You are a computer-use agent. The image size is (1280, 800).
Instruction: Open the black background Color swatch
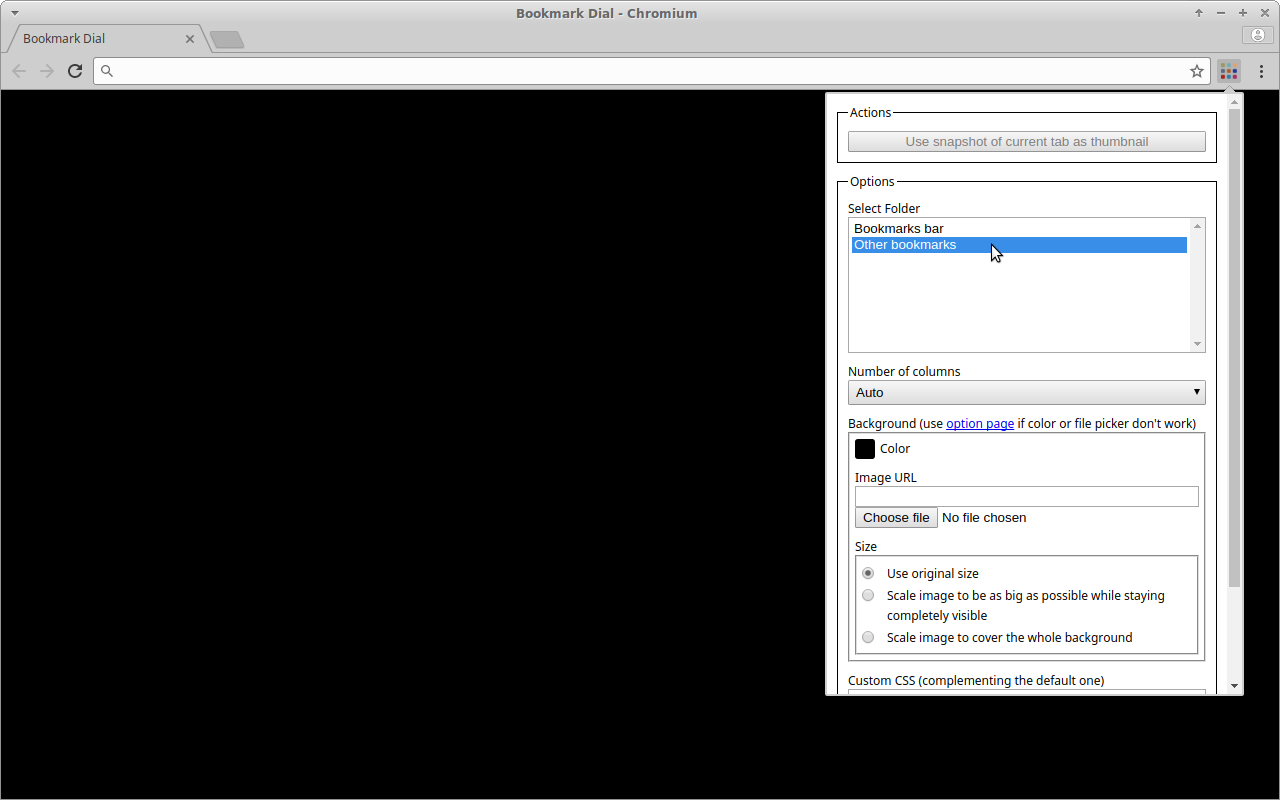(x=865, y=449)
